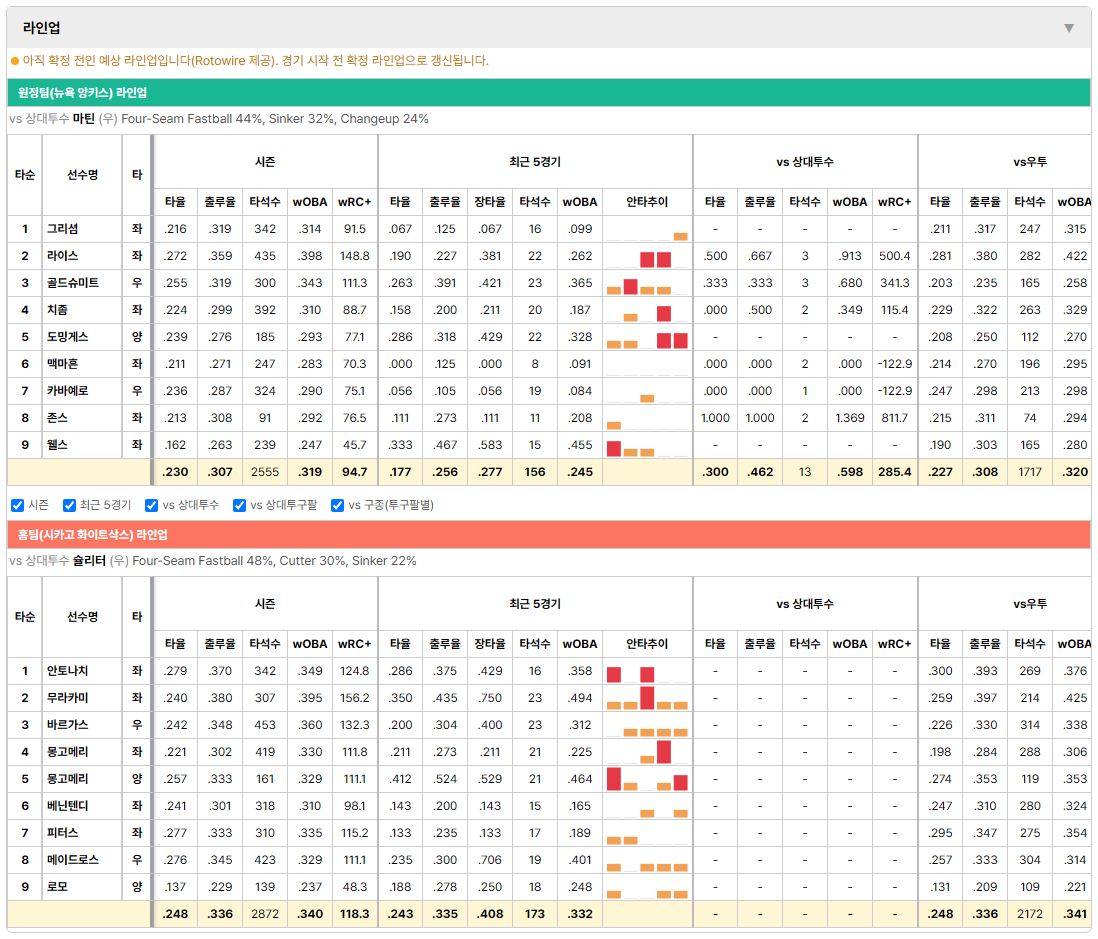Open player 그리섬 in Yankees lineup

coord(62,229)
